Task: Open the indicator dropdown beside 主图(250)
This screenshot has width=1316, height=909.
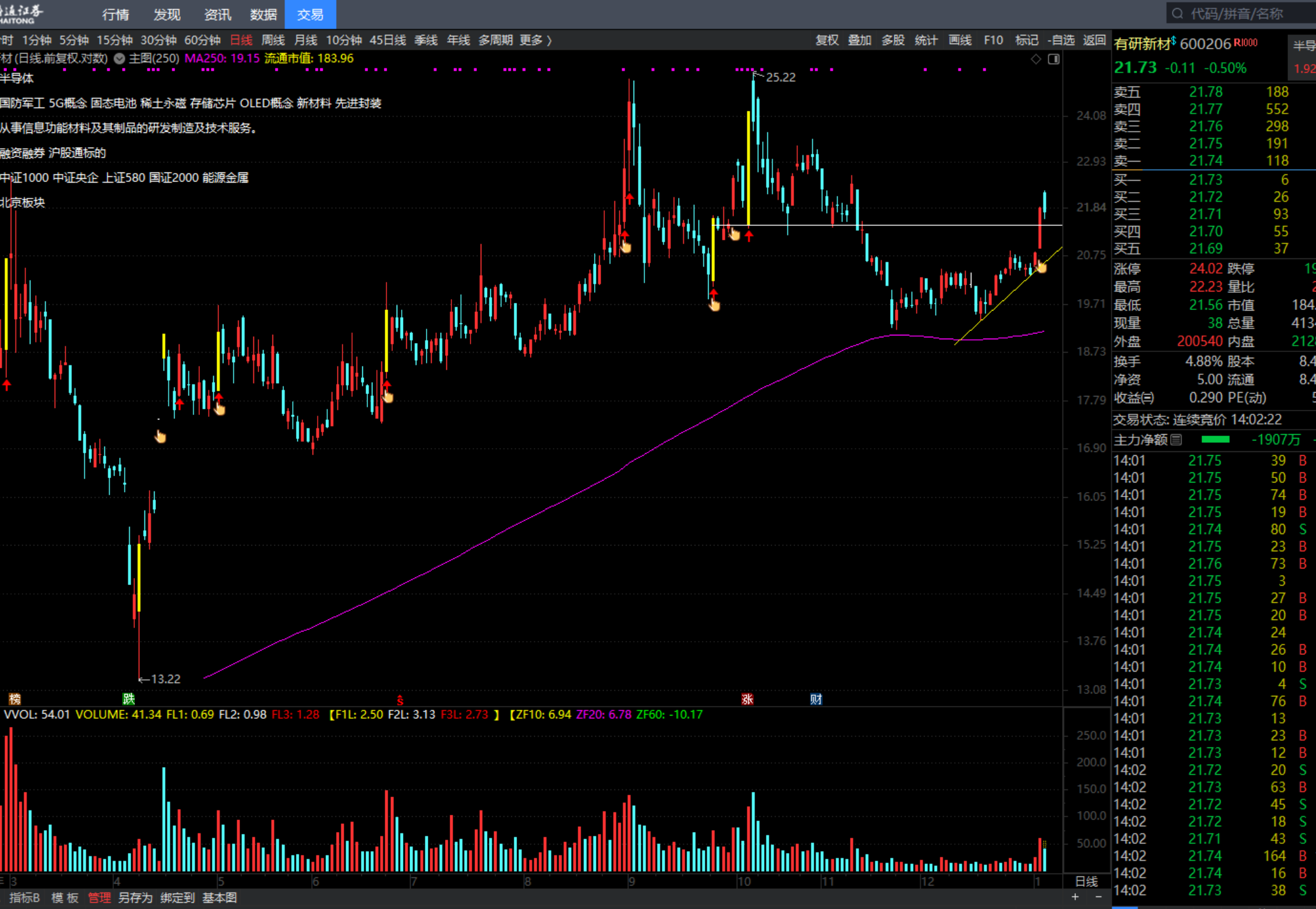Action: click(x=119, y=59)
